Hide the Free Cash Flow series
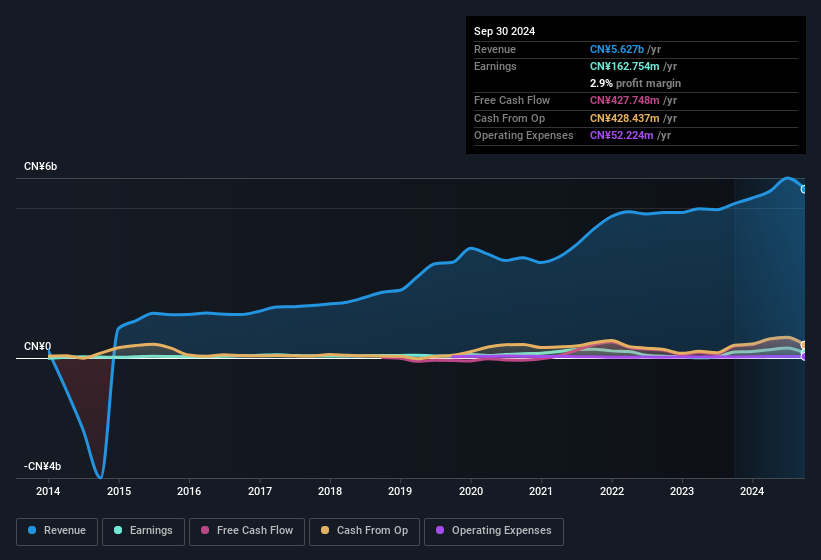This screenshot has height=560, width=821. (x=247, y=531)
